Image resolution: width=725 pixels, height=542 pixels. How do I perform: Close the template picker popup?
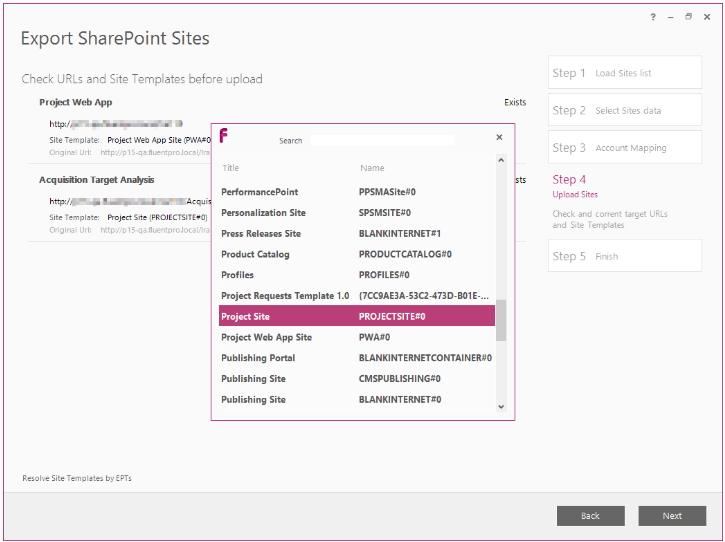[x=499, y=137]
